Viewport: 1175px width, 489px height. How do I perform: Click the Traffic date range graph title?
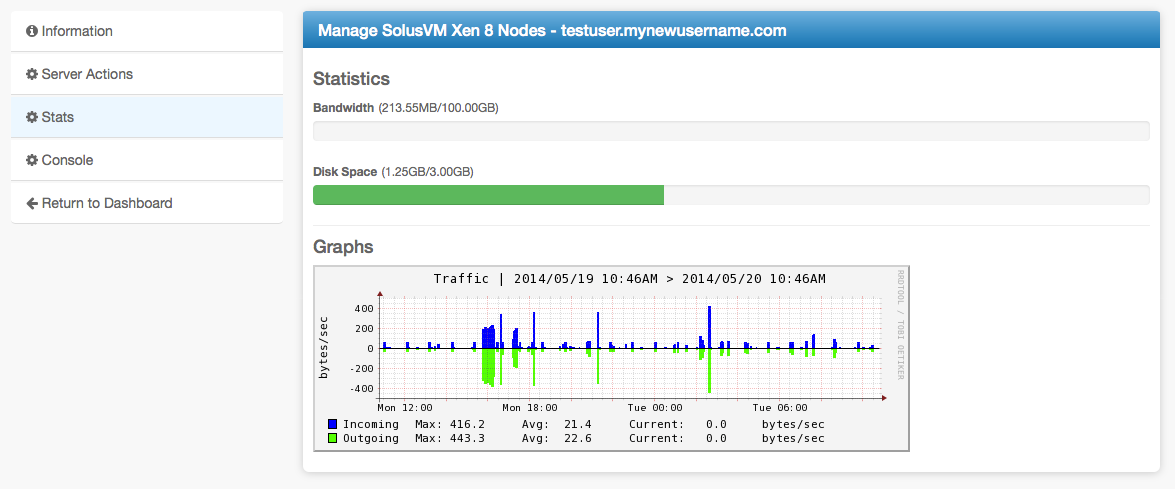[x=629, y=279]
